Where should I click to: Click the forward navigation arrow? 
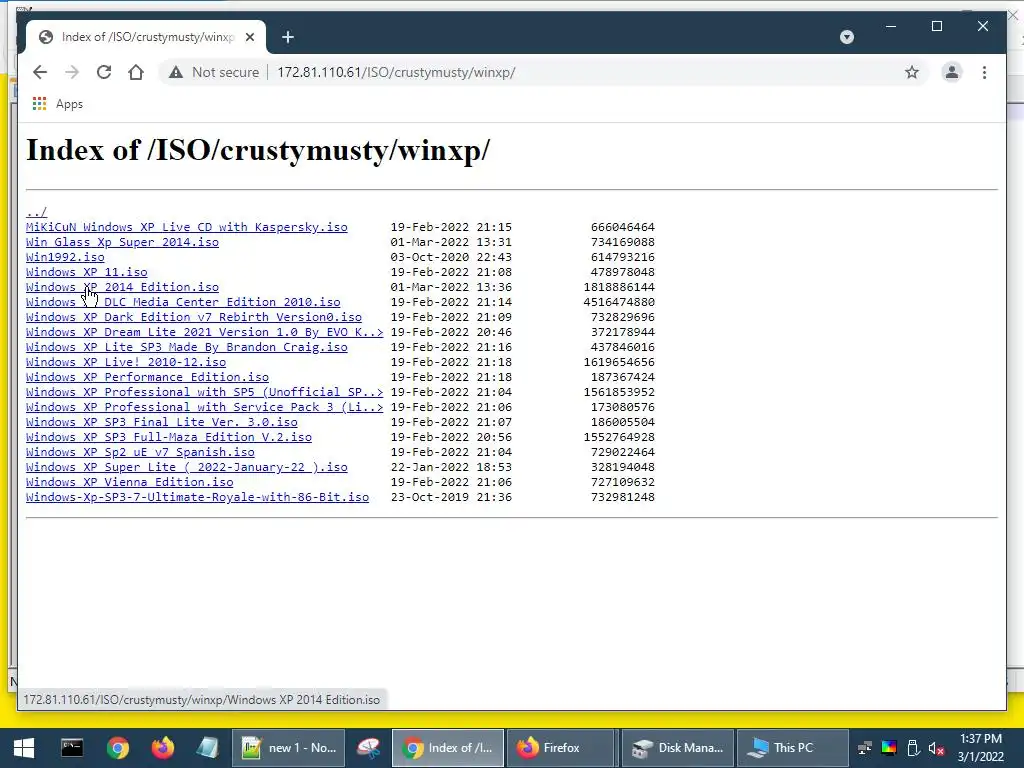[x=72, y=72]
